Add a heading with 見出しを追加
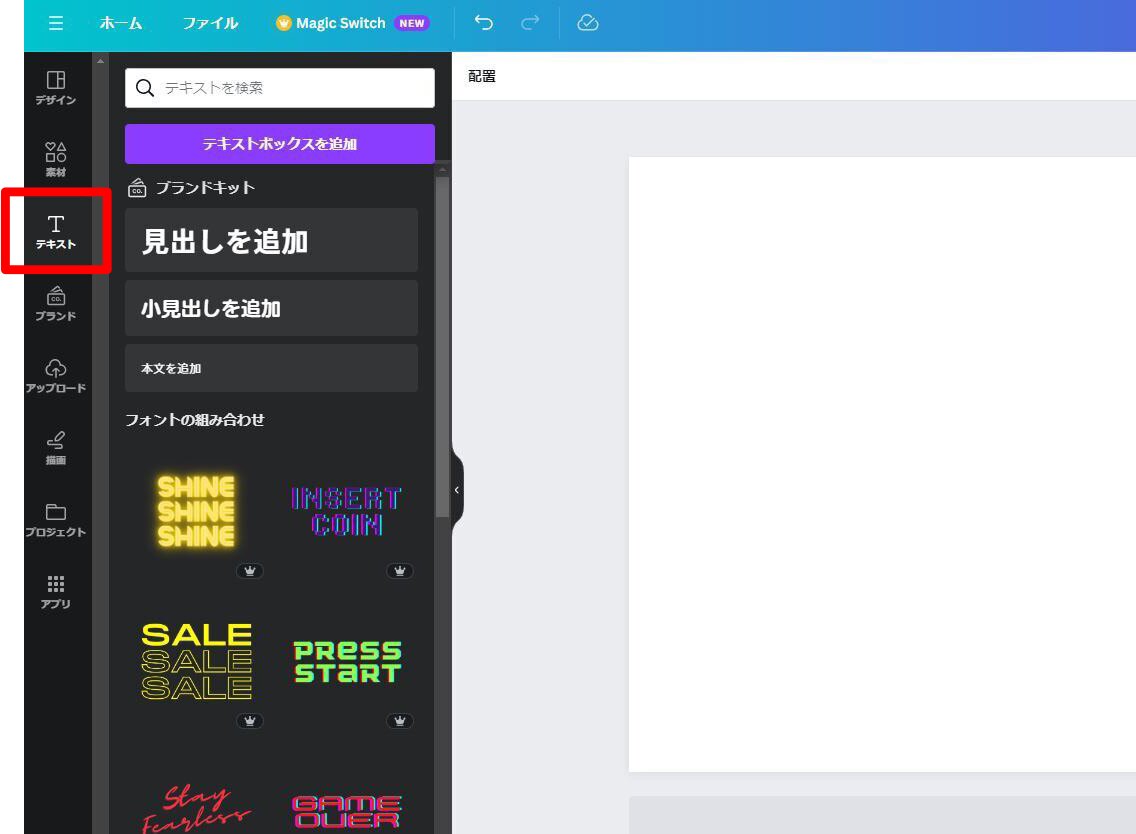Viewport: 1136px width, 834px height. [271, 241]
